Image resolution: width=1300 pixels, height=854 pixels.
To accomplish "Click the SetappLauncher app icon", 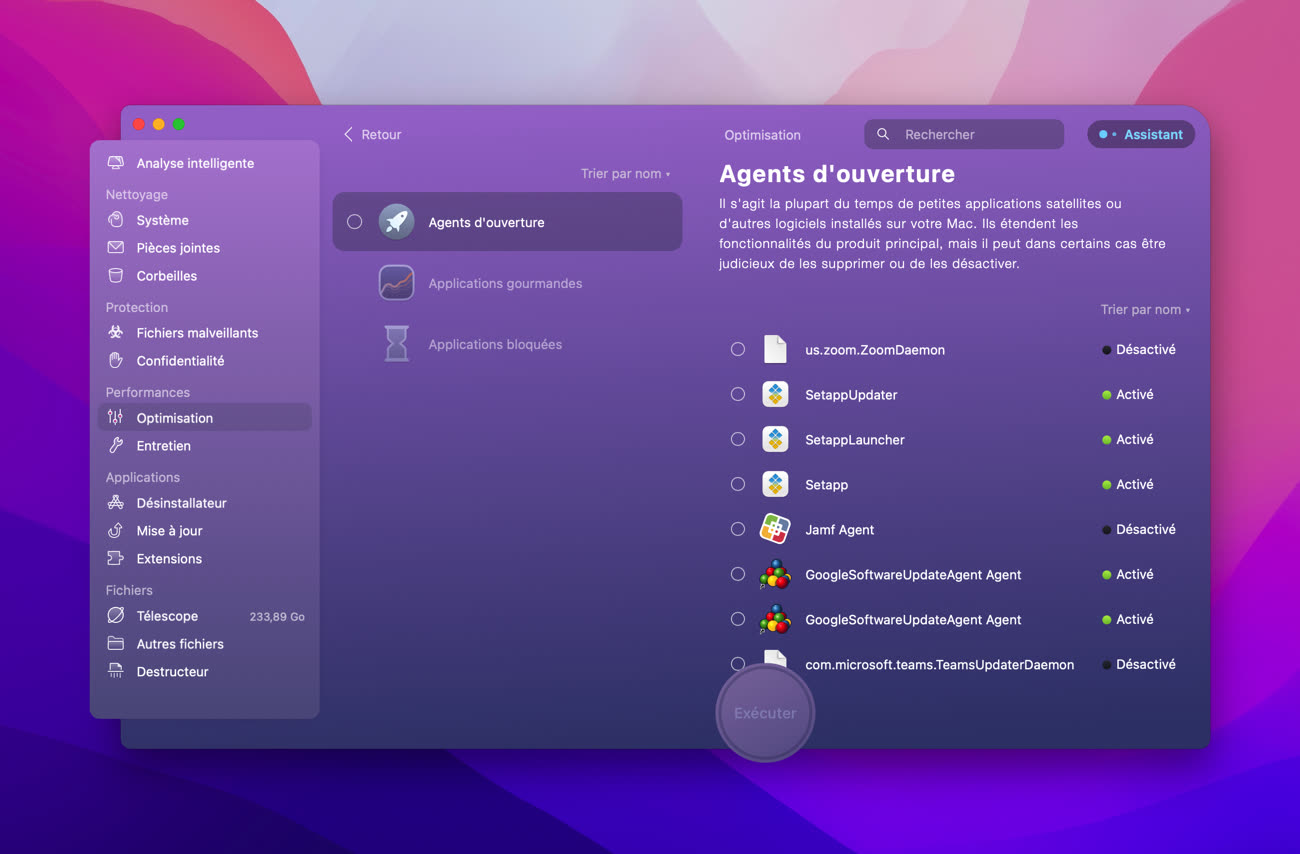I will click(775, 439).
